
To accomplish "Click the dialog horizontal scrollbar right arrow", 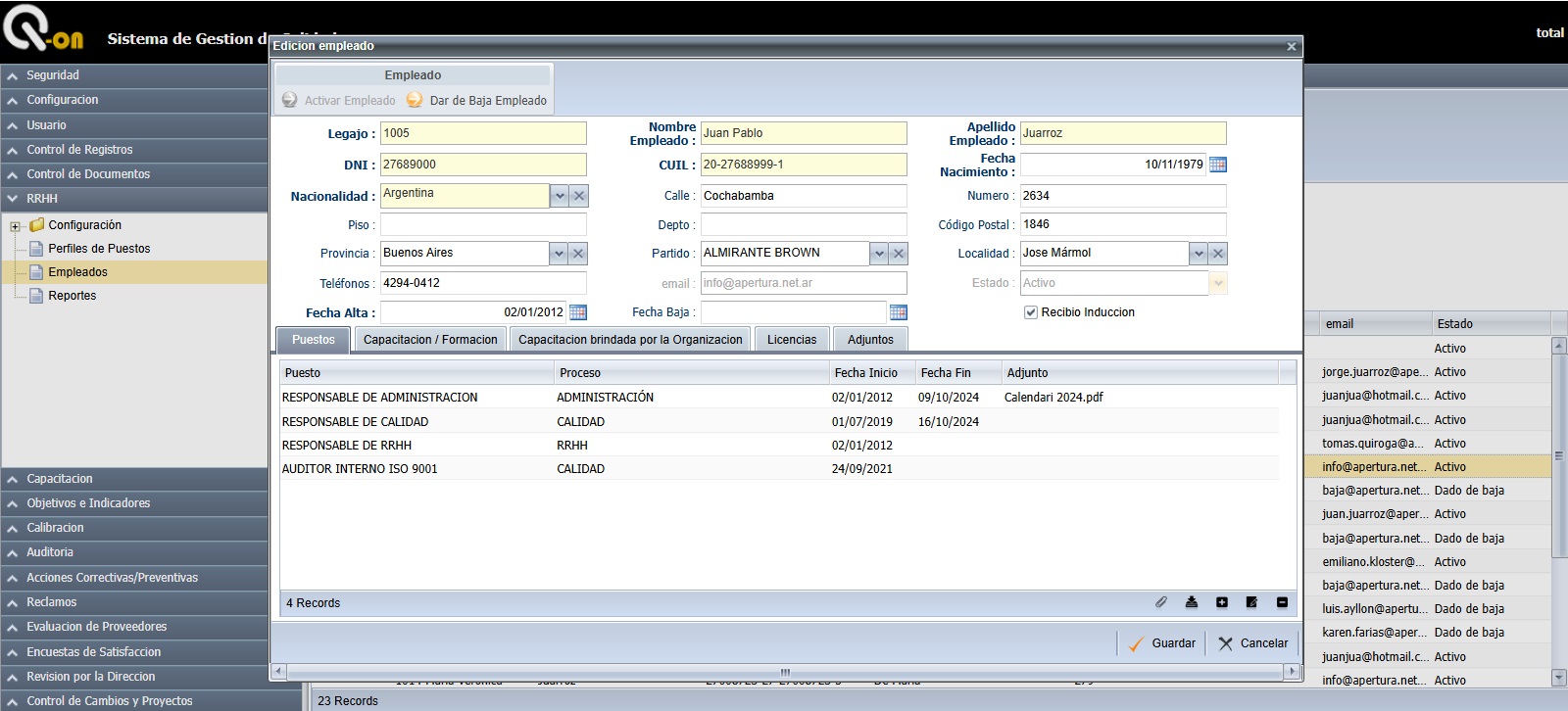I will pyautogui.click(x=1293, y=672).
